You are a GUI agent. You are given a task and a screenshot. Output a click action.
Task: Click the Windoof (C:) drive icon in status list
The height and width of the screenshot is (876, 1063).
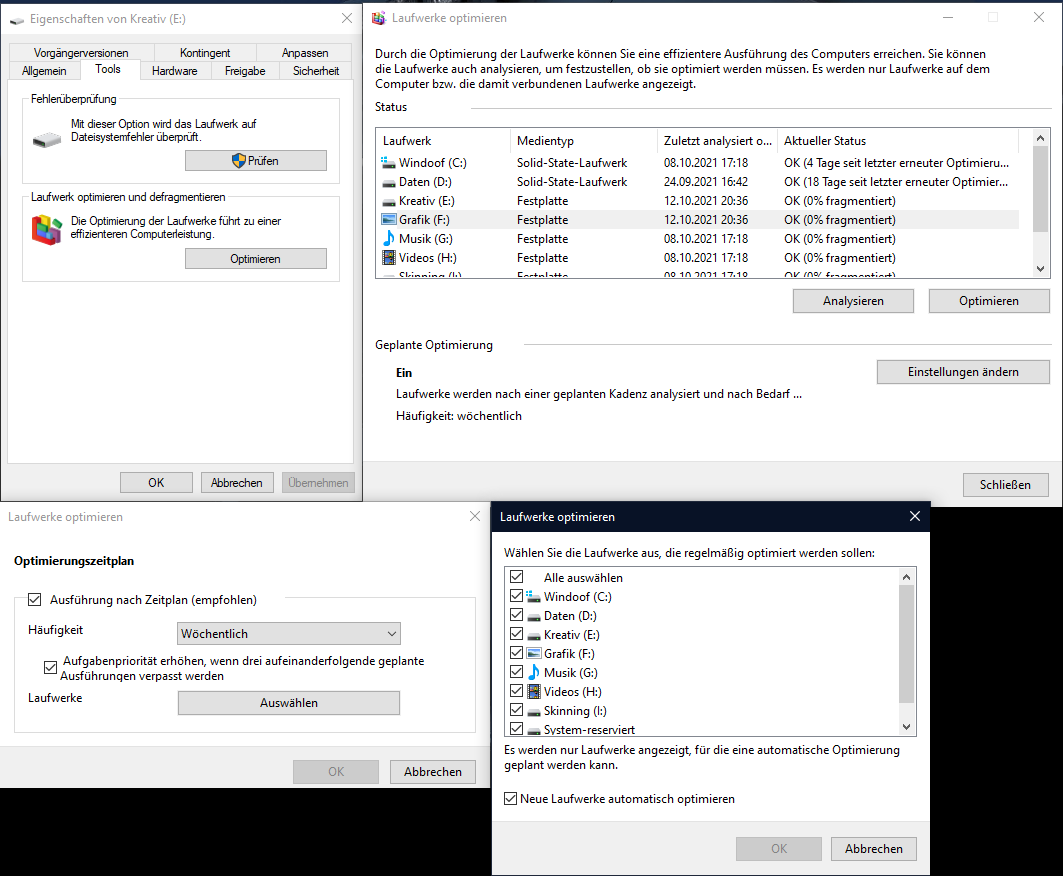tap(389, 163)
